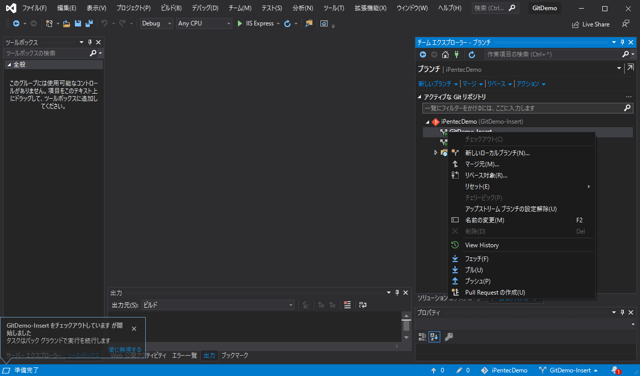
Task: Open the Debug configuration dropdown
Action: pos(156,24)
